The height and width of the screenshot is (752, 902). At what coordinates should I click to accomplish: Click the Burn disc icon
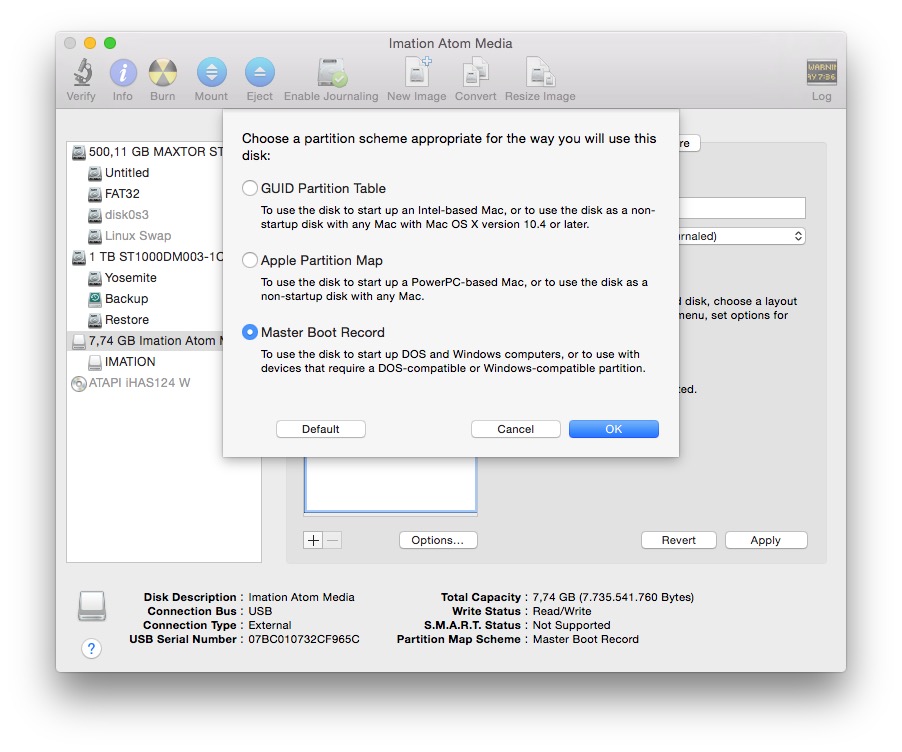click(x=163, y=73)
